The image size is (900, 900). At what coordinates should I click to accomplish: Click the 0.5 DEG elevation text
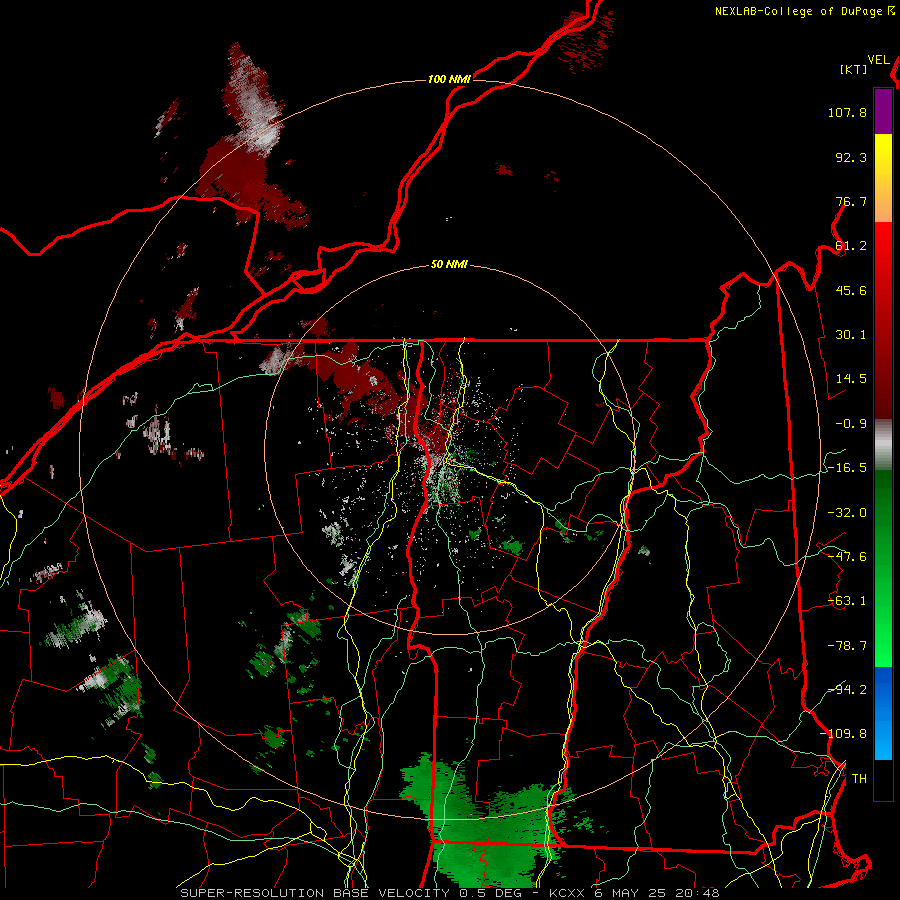[490, 893]
